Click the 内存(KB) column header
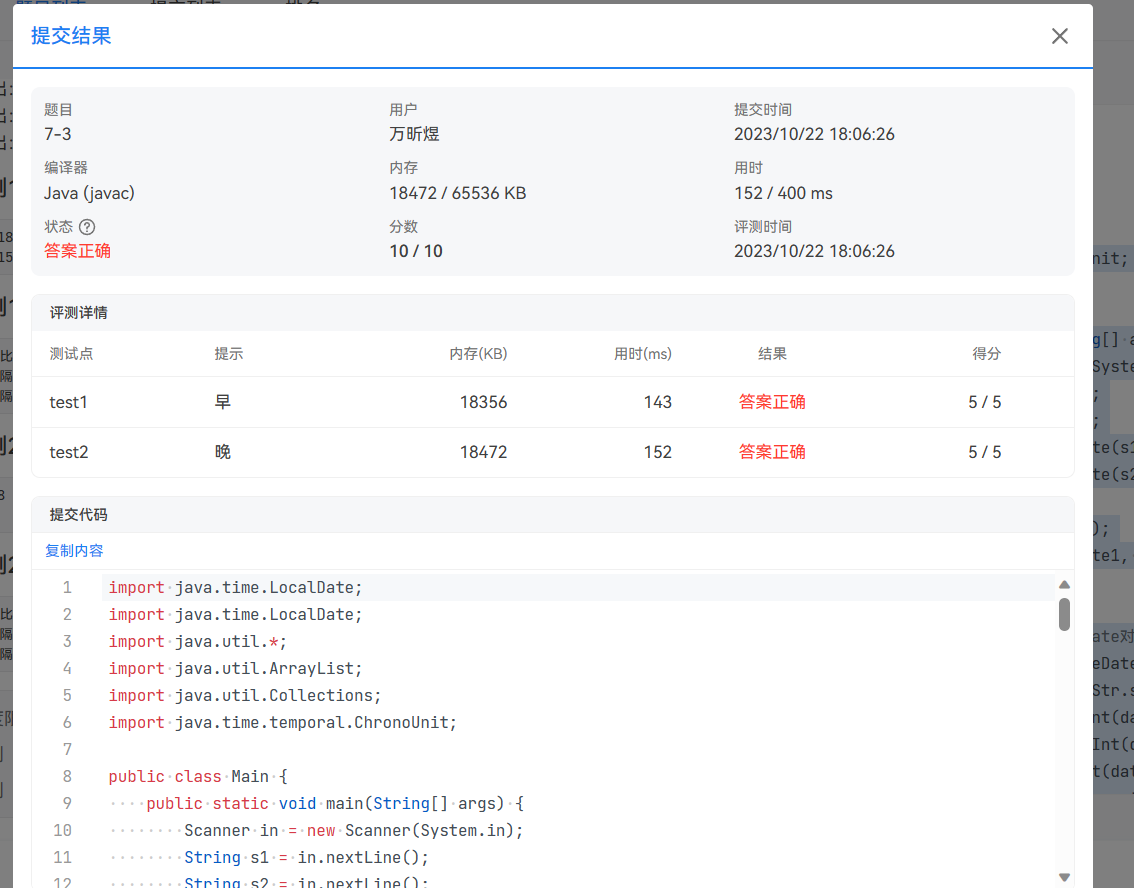Viewport: 1134px width, 888px height. (x=478, y=354)
